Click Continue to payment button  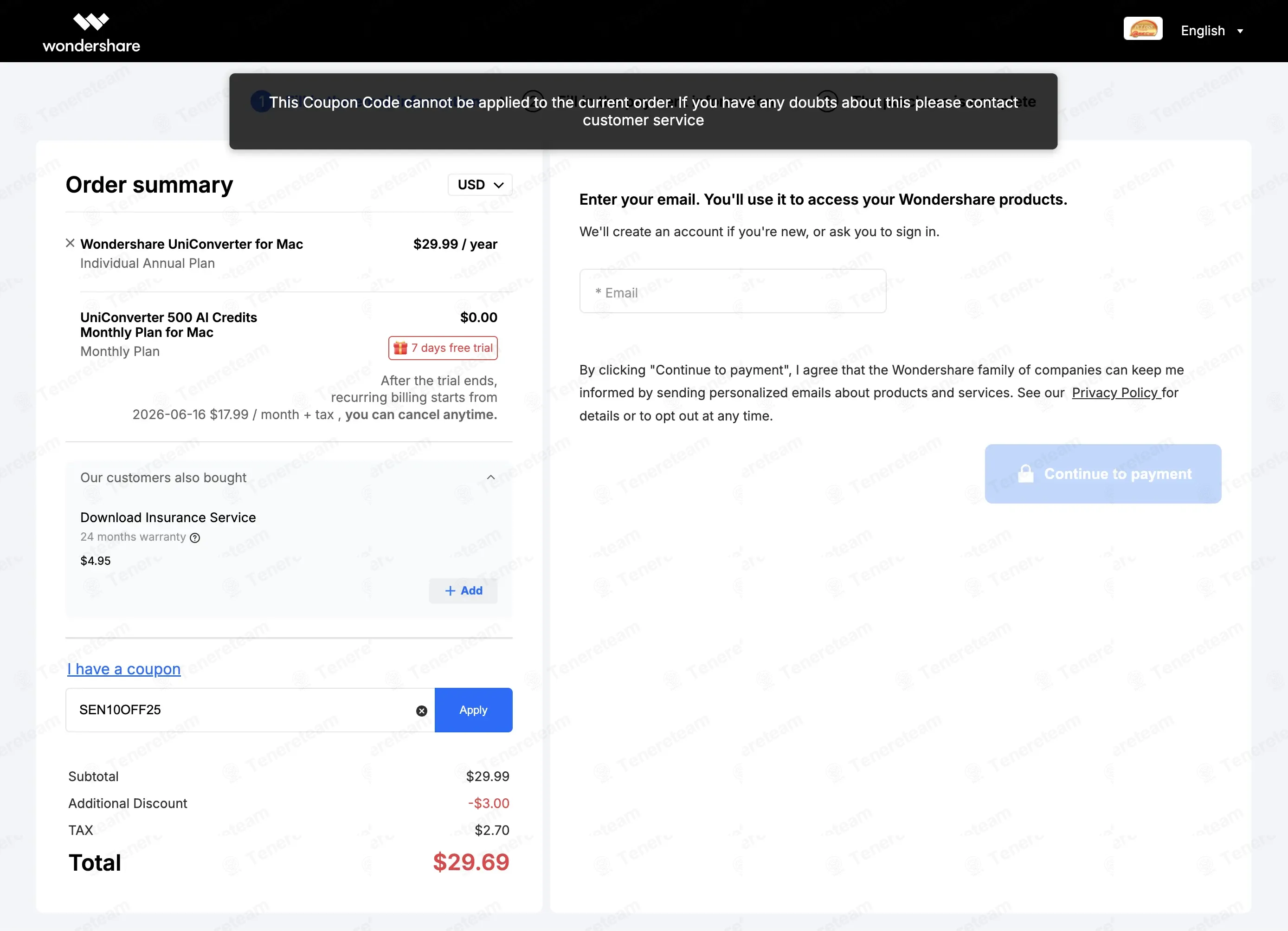(1103, 474)
